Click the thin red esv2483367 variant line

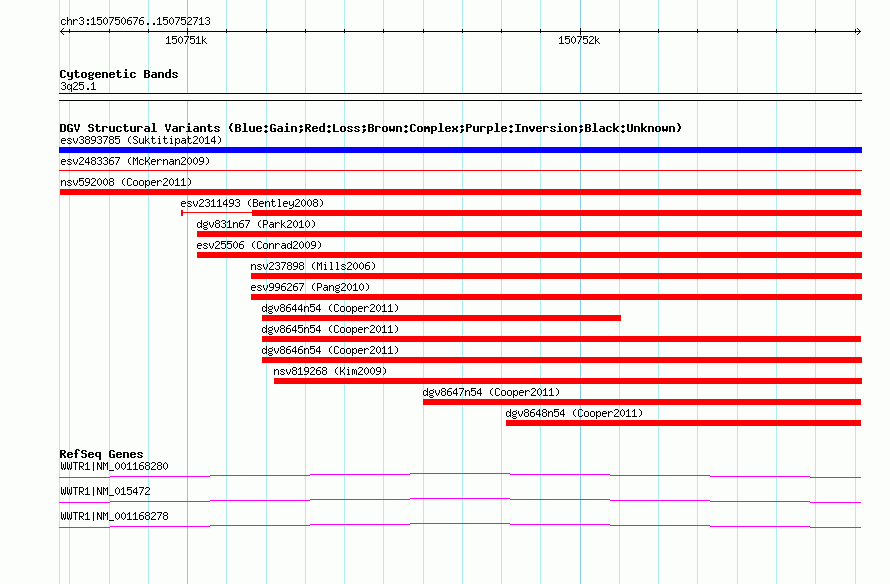460,170
